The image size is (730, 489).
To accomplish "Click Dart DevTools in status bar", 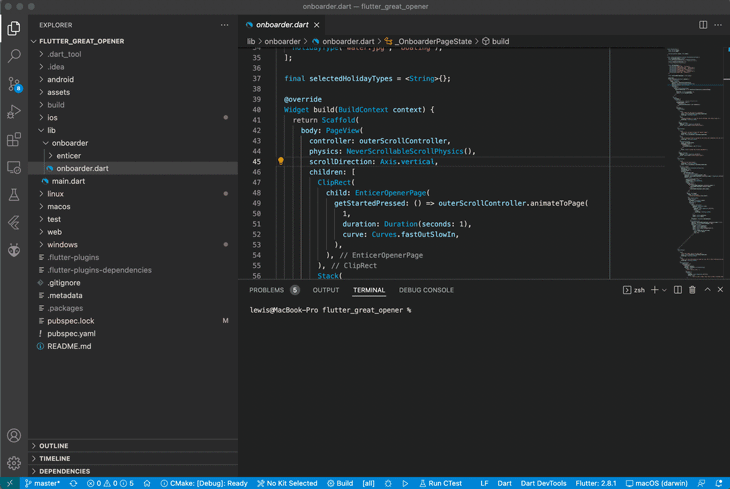I will coord(543,483).
